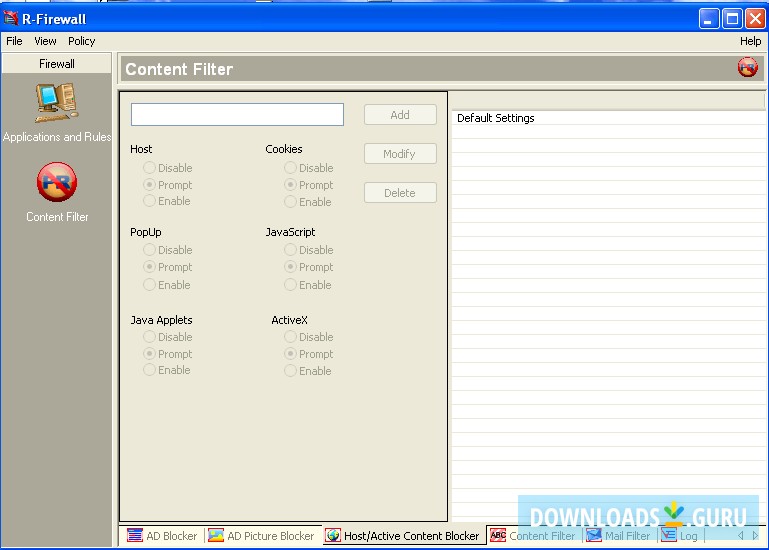Select Cookies Disable radio button
This screenshot has height=550, width=769.
point(290,168)
